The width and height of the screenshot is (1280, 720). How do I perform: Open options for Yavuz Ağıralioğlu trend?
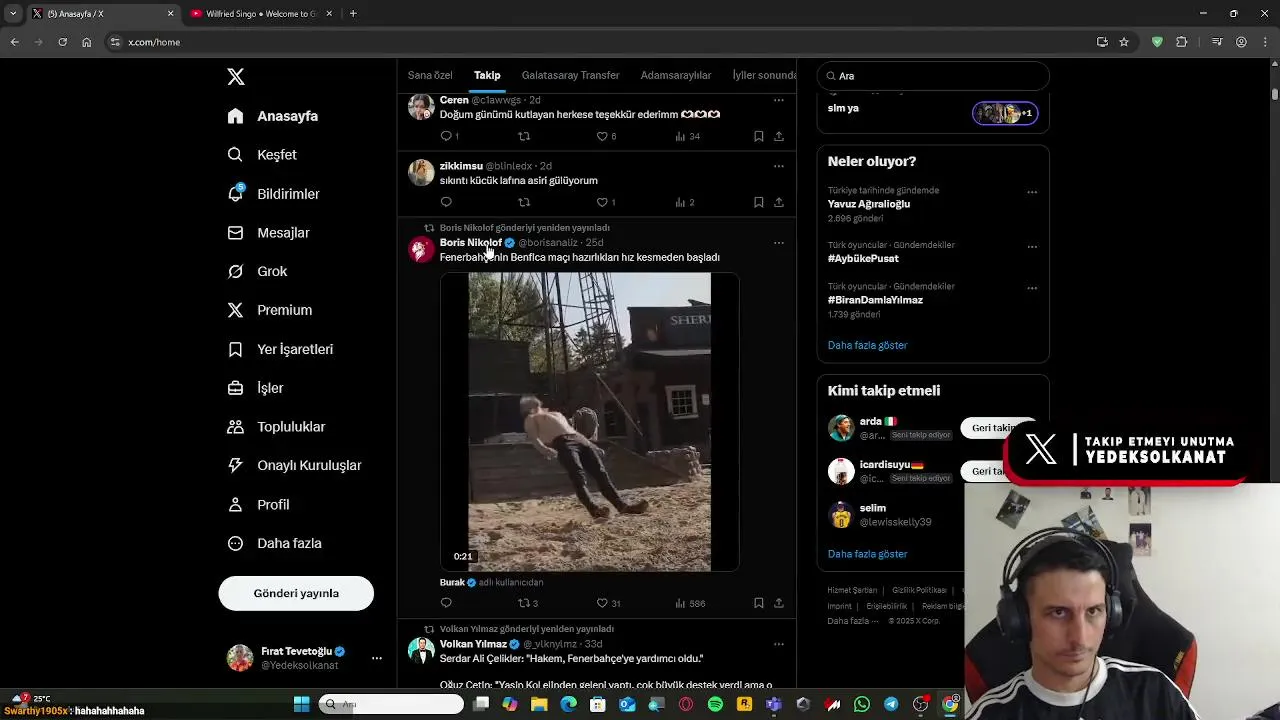pos(1032,192)
